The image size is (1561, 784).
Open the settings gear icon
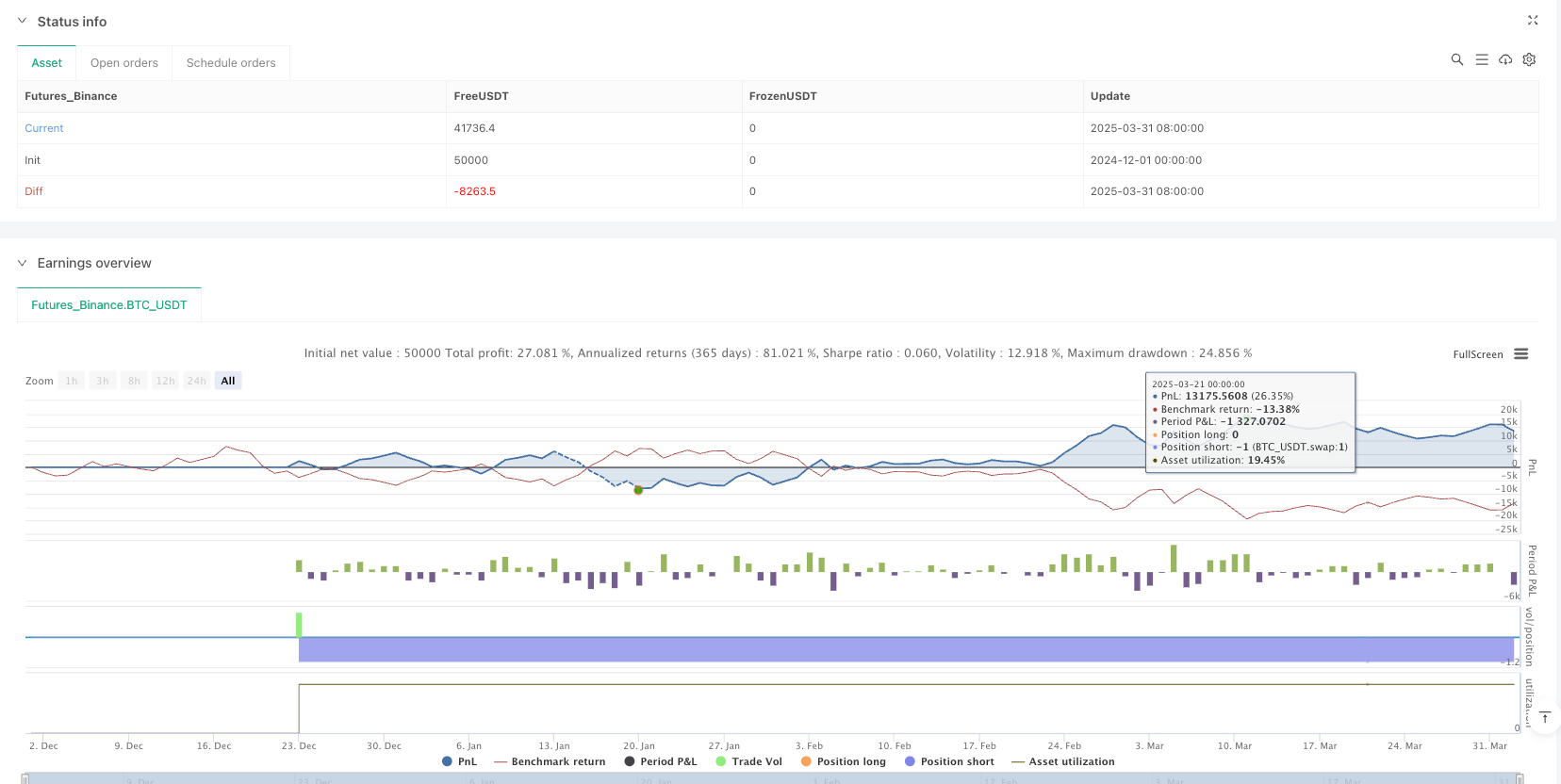point(1529,59)
